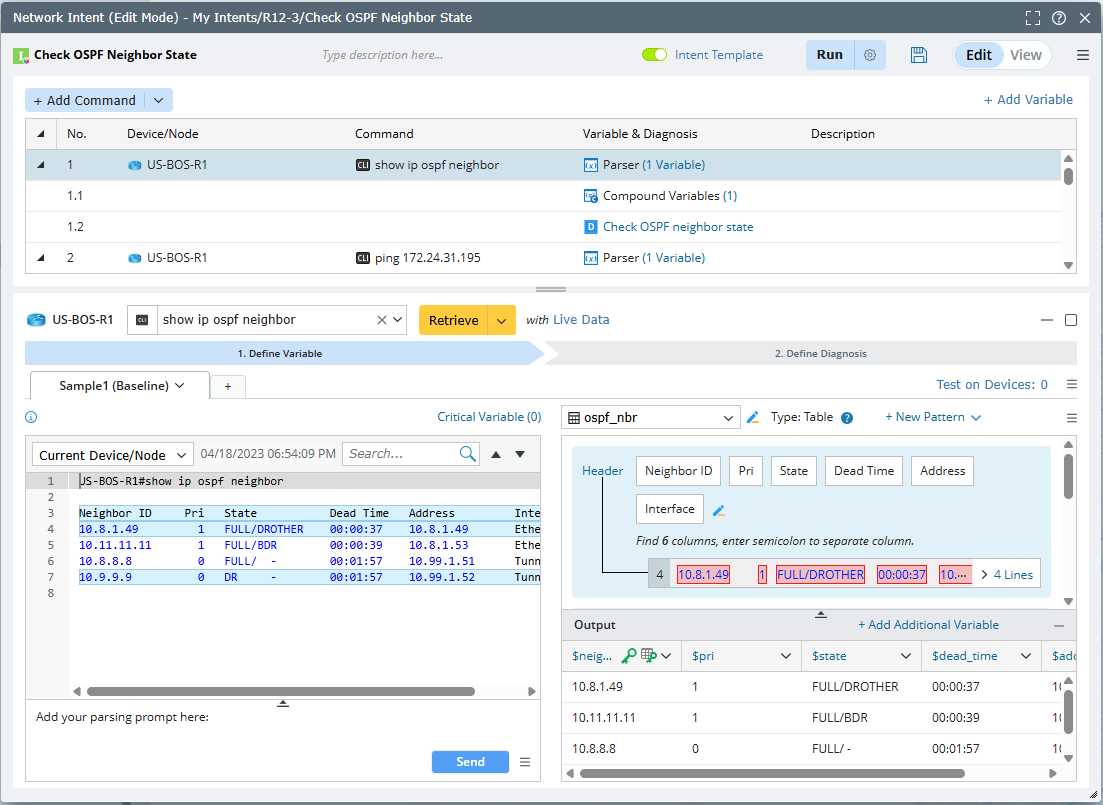Click the help question mark icon
1103x805 pixels.
coord(1059,18)
